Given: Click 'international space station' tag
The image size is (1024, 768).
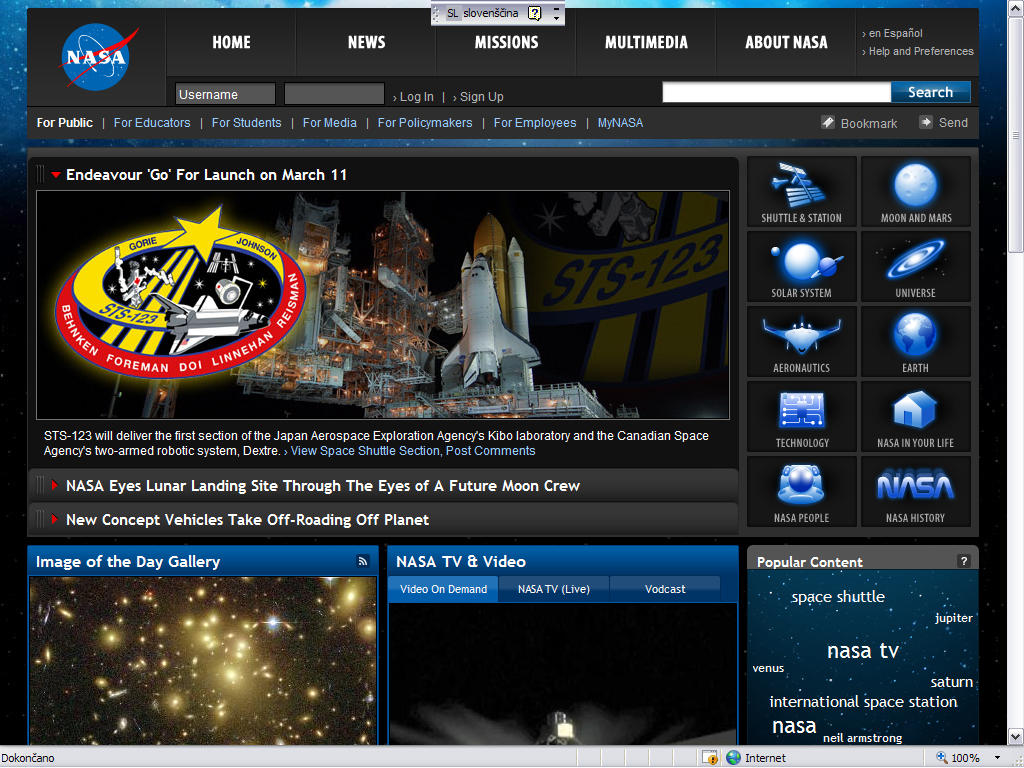Looking at the screenshot, I should tap(863, 702).
